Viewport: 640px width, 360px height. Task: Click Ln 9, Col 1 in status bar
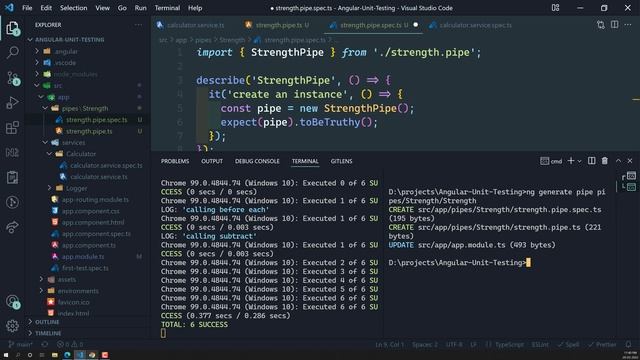point(389,344)
